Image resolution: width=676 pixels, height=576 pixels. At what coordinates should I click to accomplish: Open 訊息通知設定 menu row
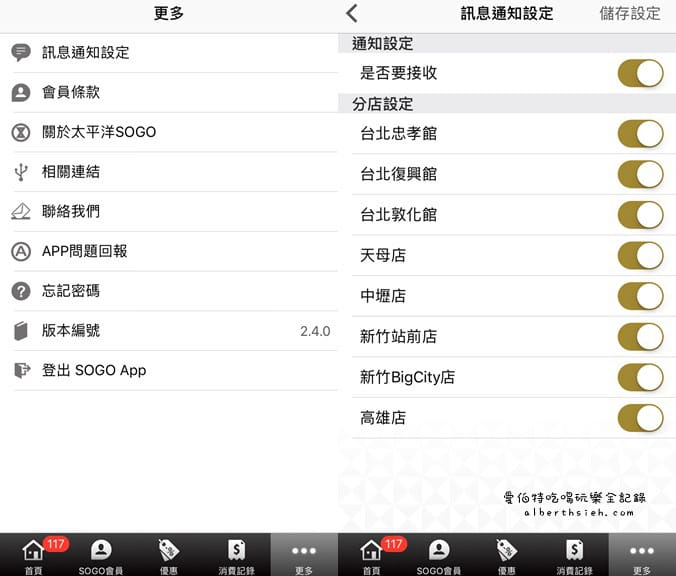coord(169,53)
